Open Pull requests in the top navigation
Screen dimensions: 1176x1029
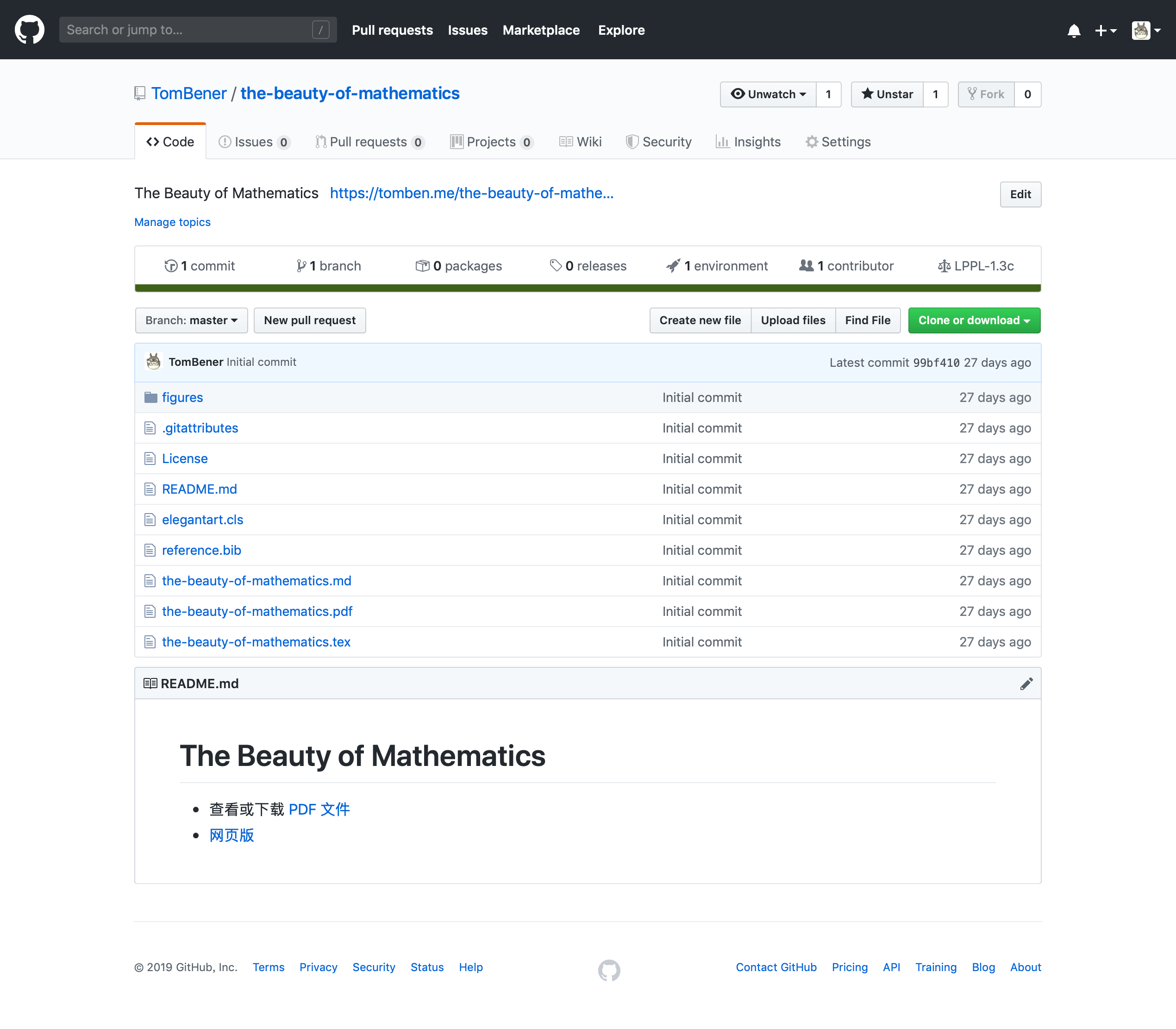pyautogui.click(x=392, y=31)
